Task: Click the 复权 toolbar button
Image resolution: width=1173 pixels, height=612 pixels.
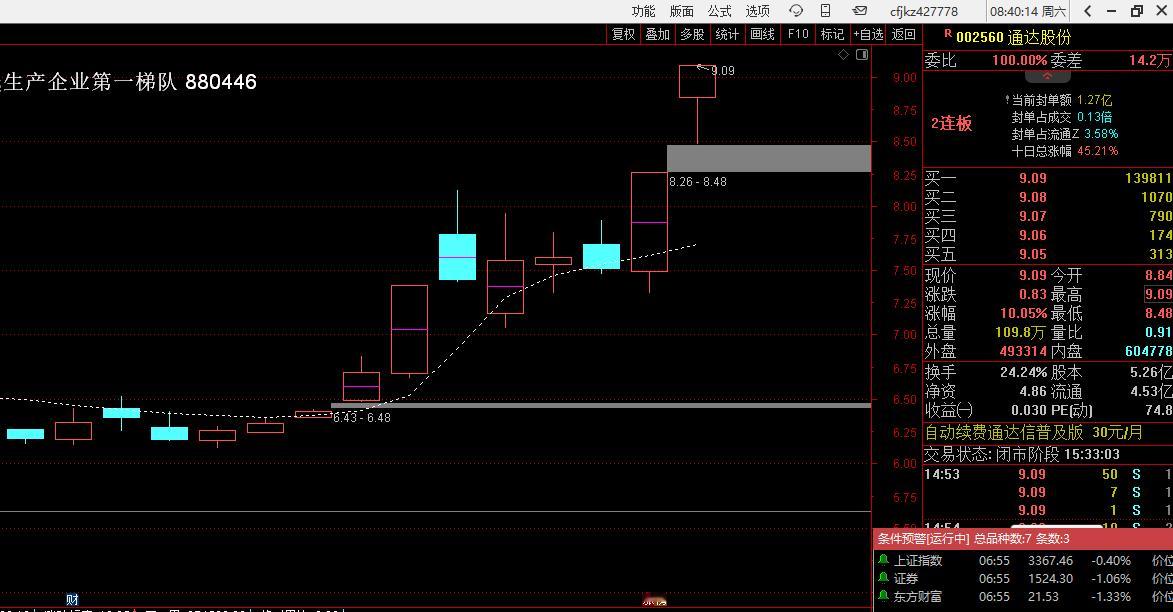Action: coord(623,34)
